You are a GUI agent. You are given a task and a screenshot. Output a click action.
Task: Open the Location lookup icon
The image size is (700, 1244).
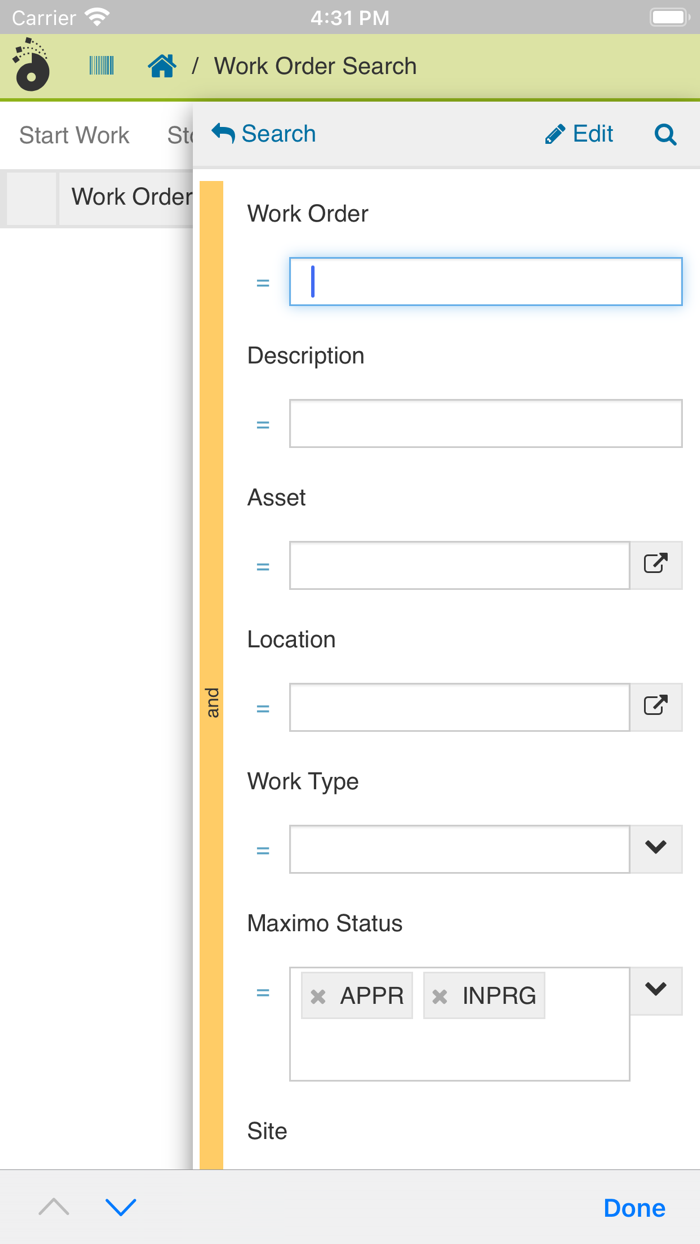click(656, 706)
